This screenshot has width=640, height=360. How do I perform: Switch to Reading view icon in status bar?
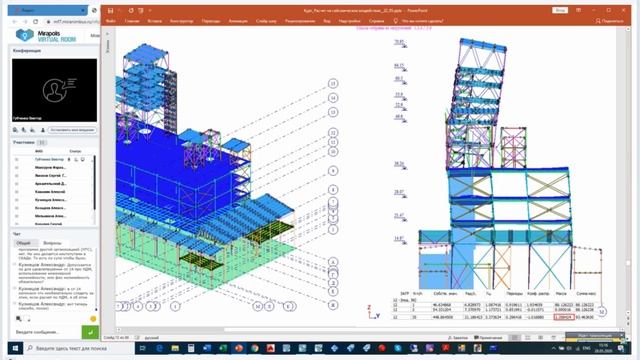540,338
